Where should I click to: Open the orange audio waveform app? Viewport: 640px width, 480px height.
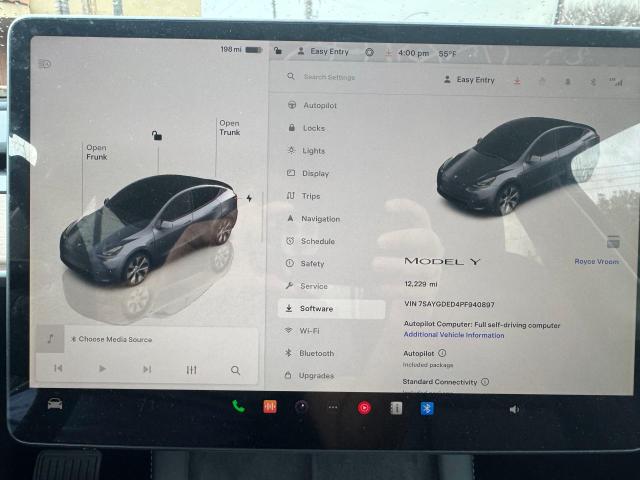(x=270, y=407)
